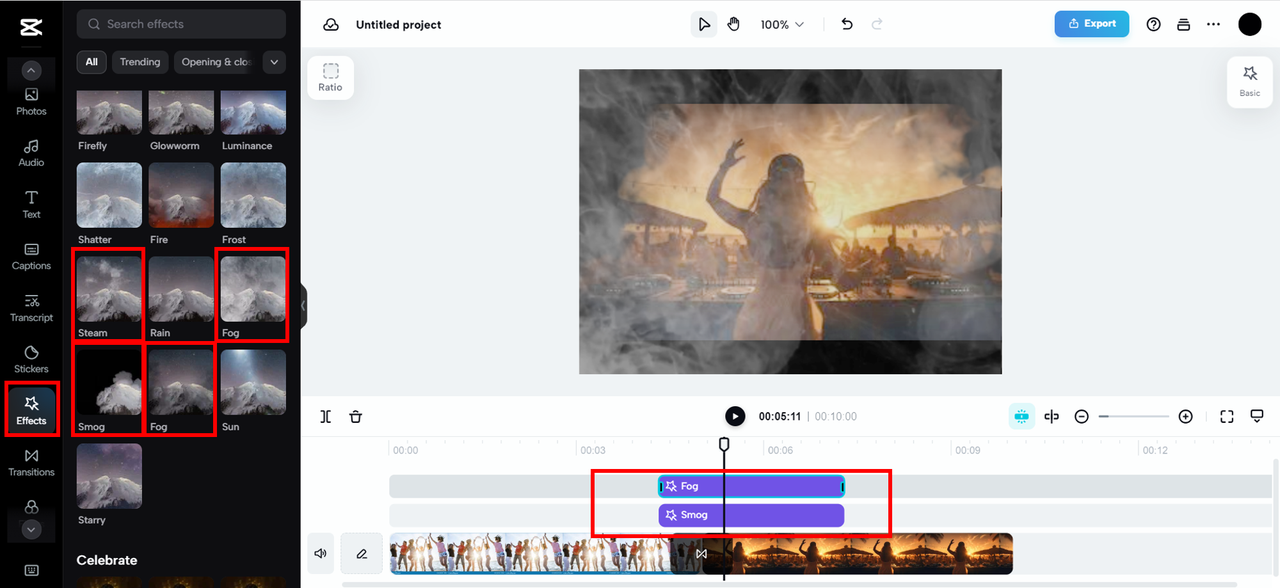This screenshot has height=588, width=1280.
Task: Delete selected clip using trash icon
Action: (x=356, y=416)
